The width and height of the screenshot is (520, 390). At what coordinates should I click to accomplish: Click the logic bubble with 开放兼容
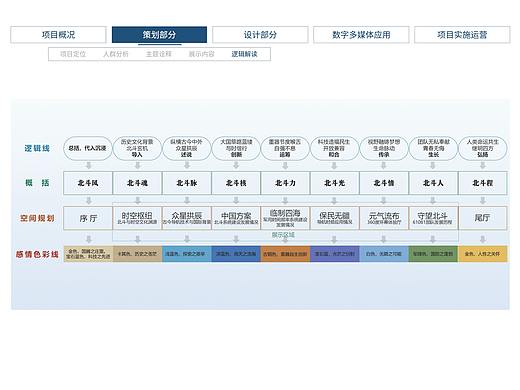(x=334, y=148)
